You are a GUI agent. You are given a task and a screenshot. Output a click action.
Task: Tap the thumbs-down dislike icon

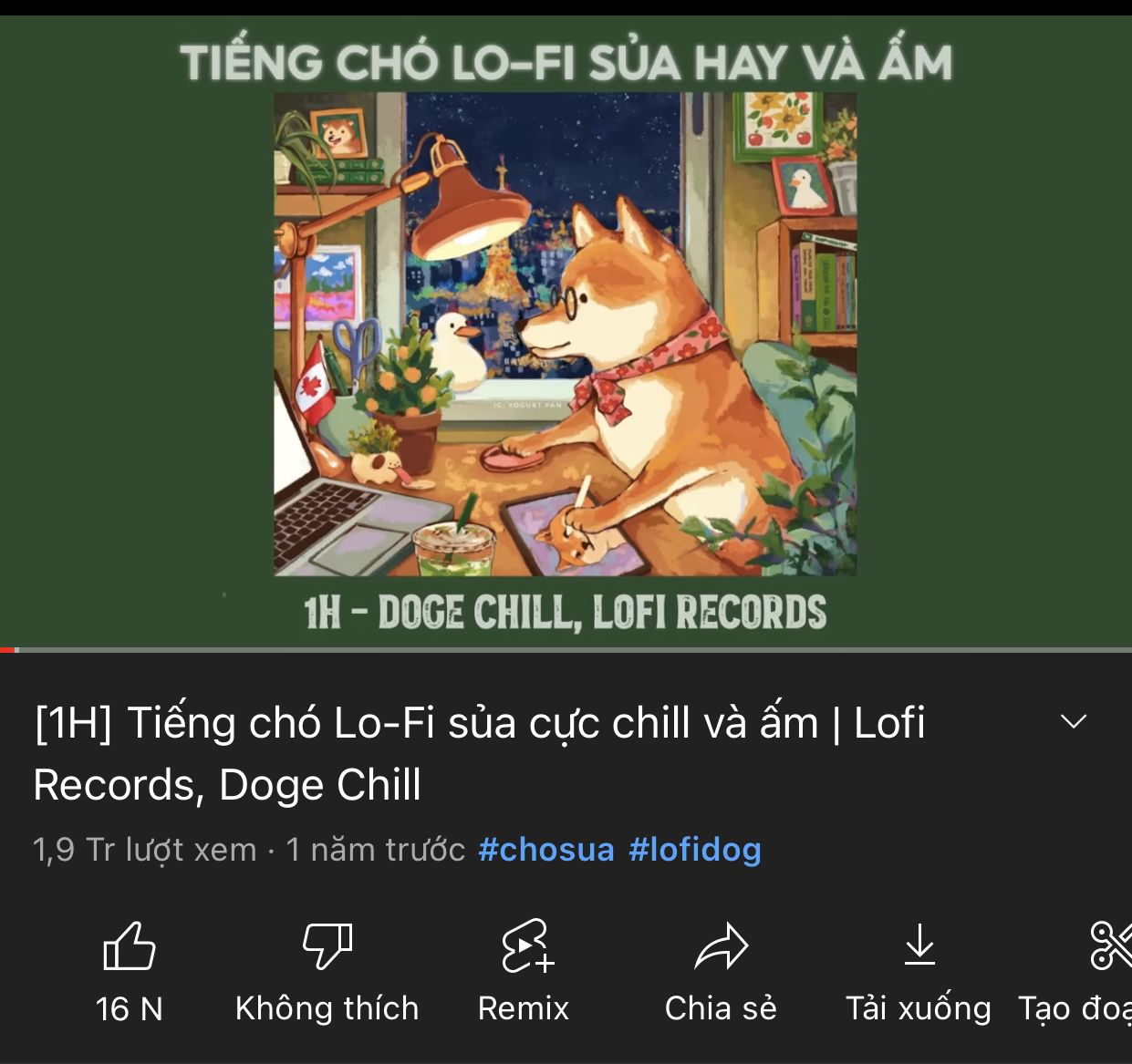click(x=327, y=945)
